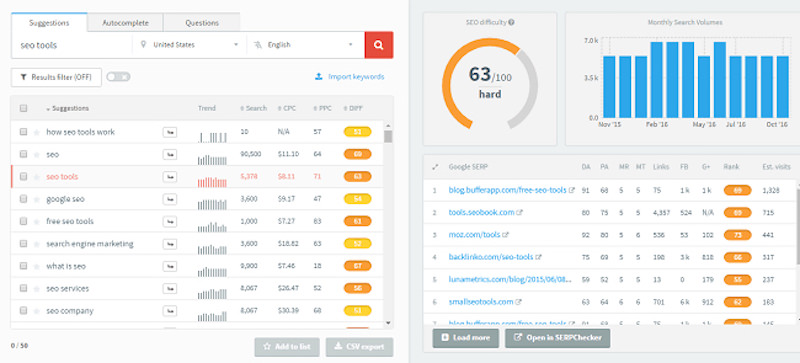The height and width of the screenshot is (363, 800).
Task: Click the suggestions list scrollbar thumb
Action: (388, 136)
